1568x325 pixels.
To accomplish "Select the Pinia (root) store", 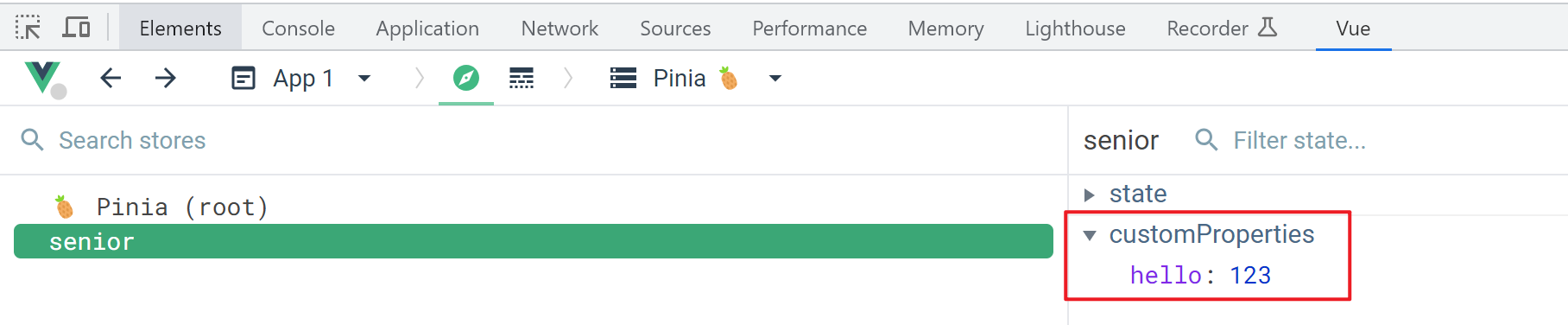I will [x=182, y=207].
